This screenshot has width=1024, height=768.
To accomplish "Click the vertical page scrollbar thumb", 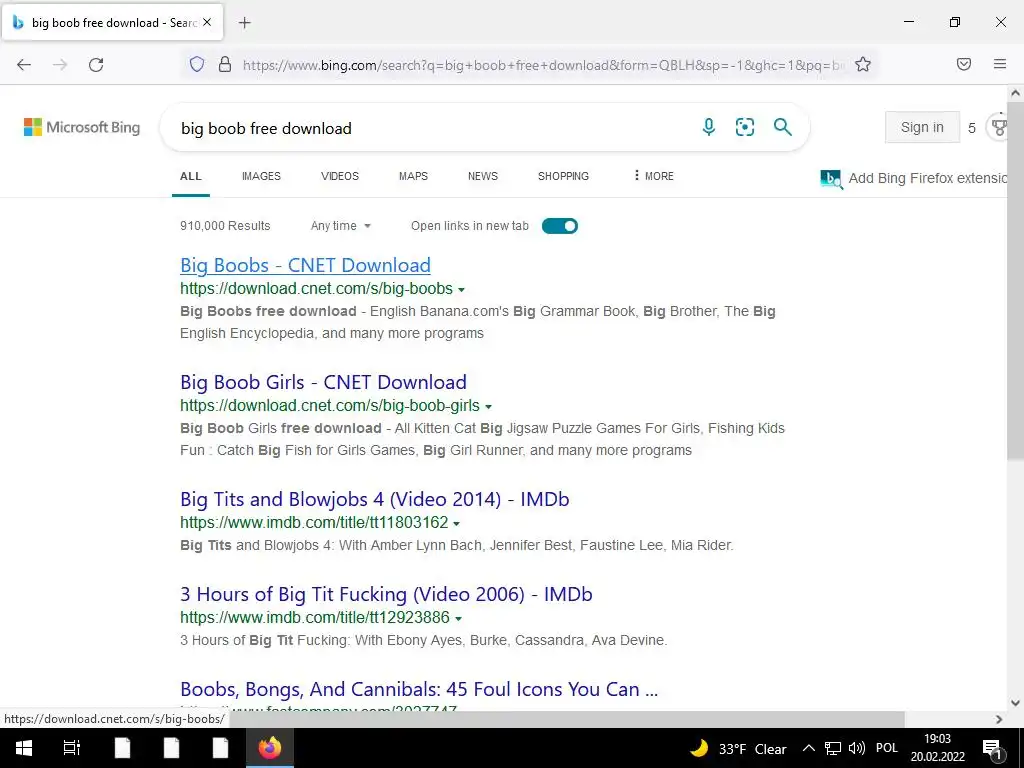I will coord(1016,281).
